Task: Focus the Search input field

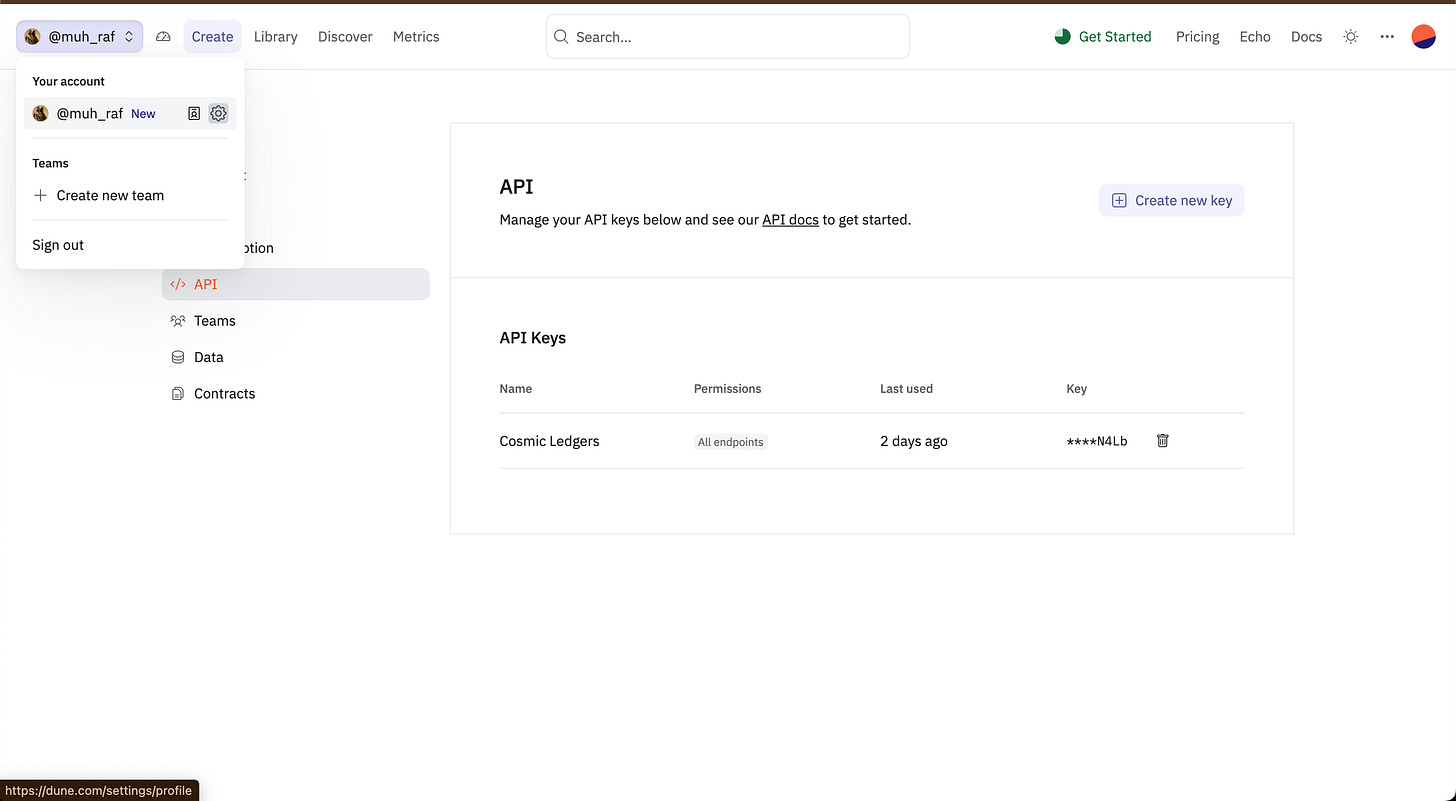Action: [x=728, y=37]
